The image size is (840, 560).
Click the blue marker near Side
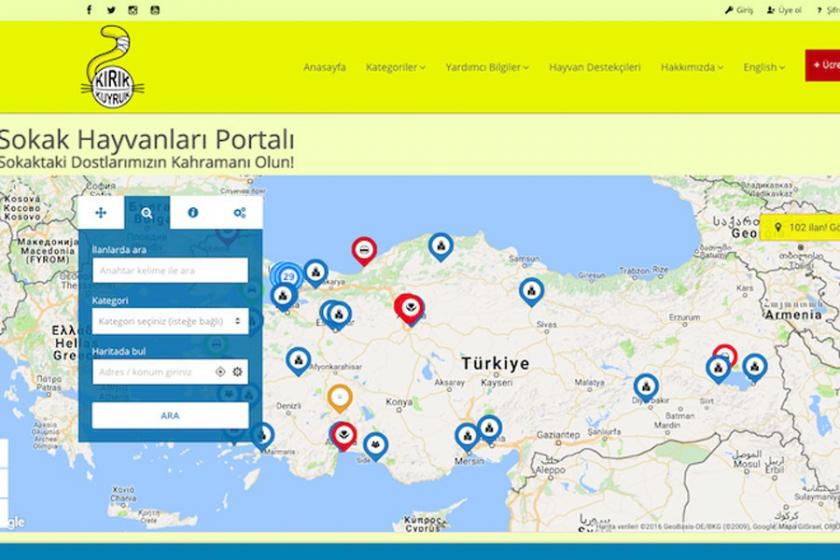coord(376,445)
